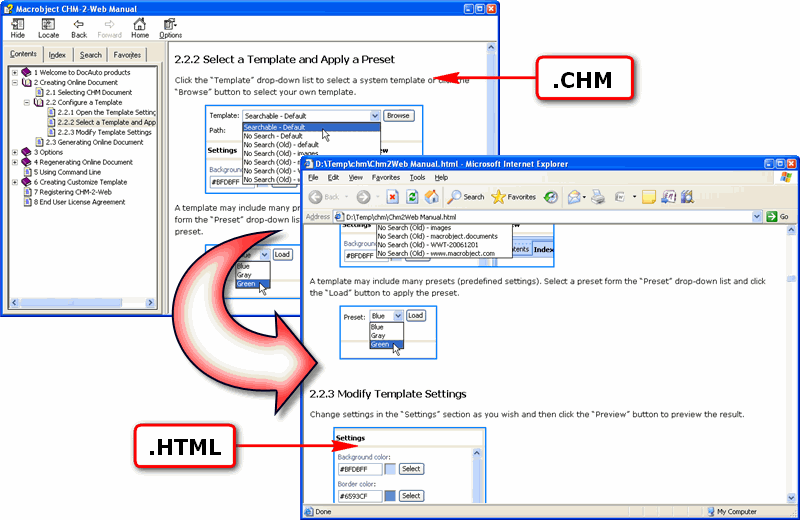Go to Home in the help viewer

click(140, 27)
